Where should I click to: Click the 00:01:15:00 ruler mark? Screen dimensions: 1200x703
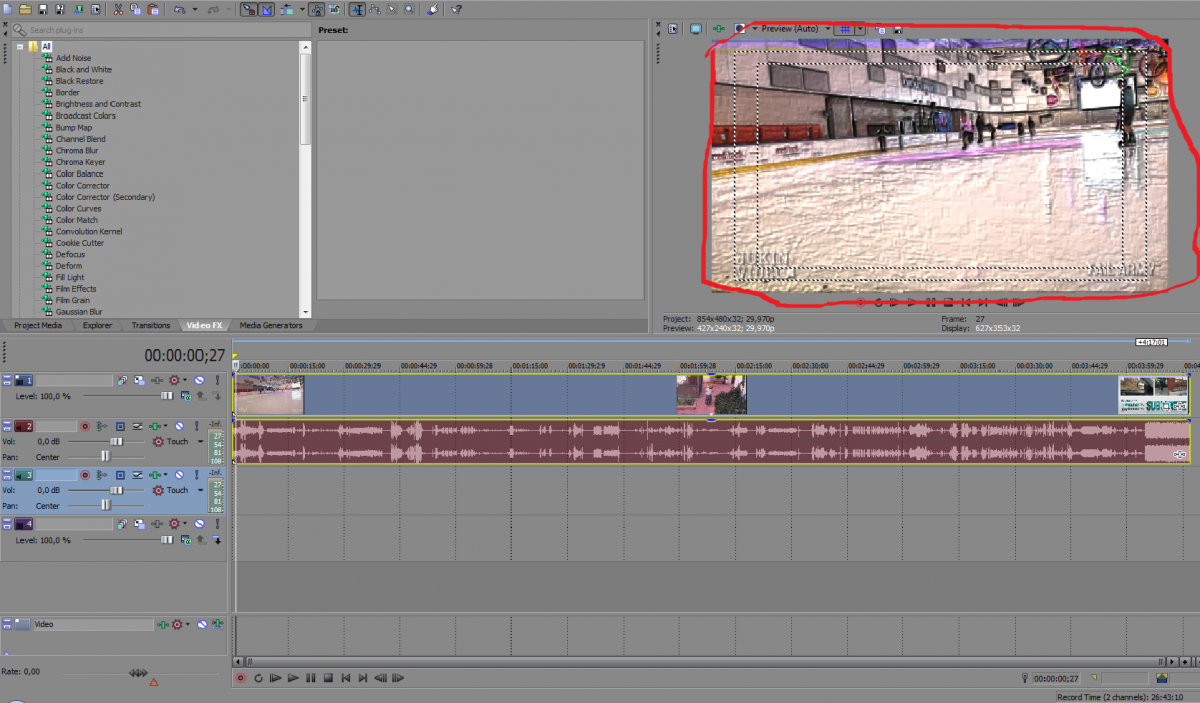tap(529, 365)
